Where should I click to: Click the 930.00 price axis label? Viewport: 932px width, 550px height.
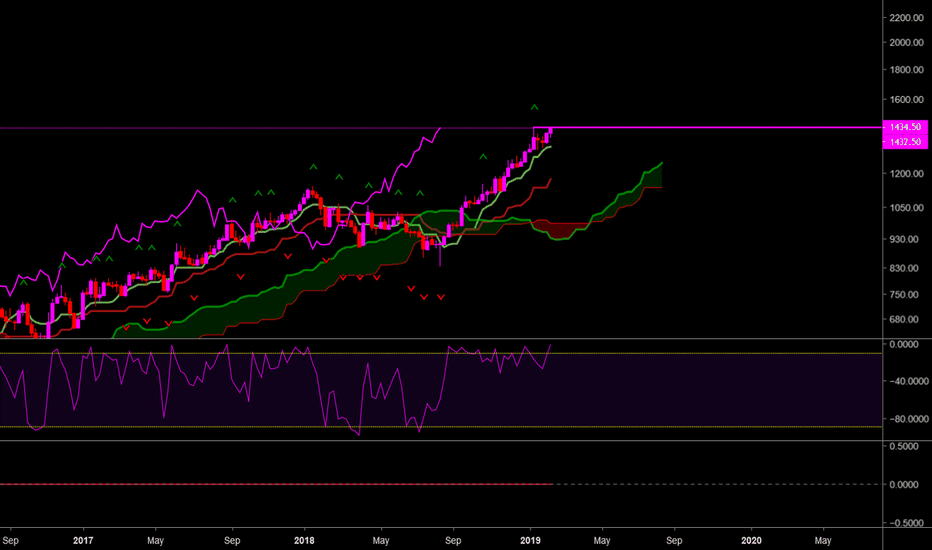point(904,239)
